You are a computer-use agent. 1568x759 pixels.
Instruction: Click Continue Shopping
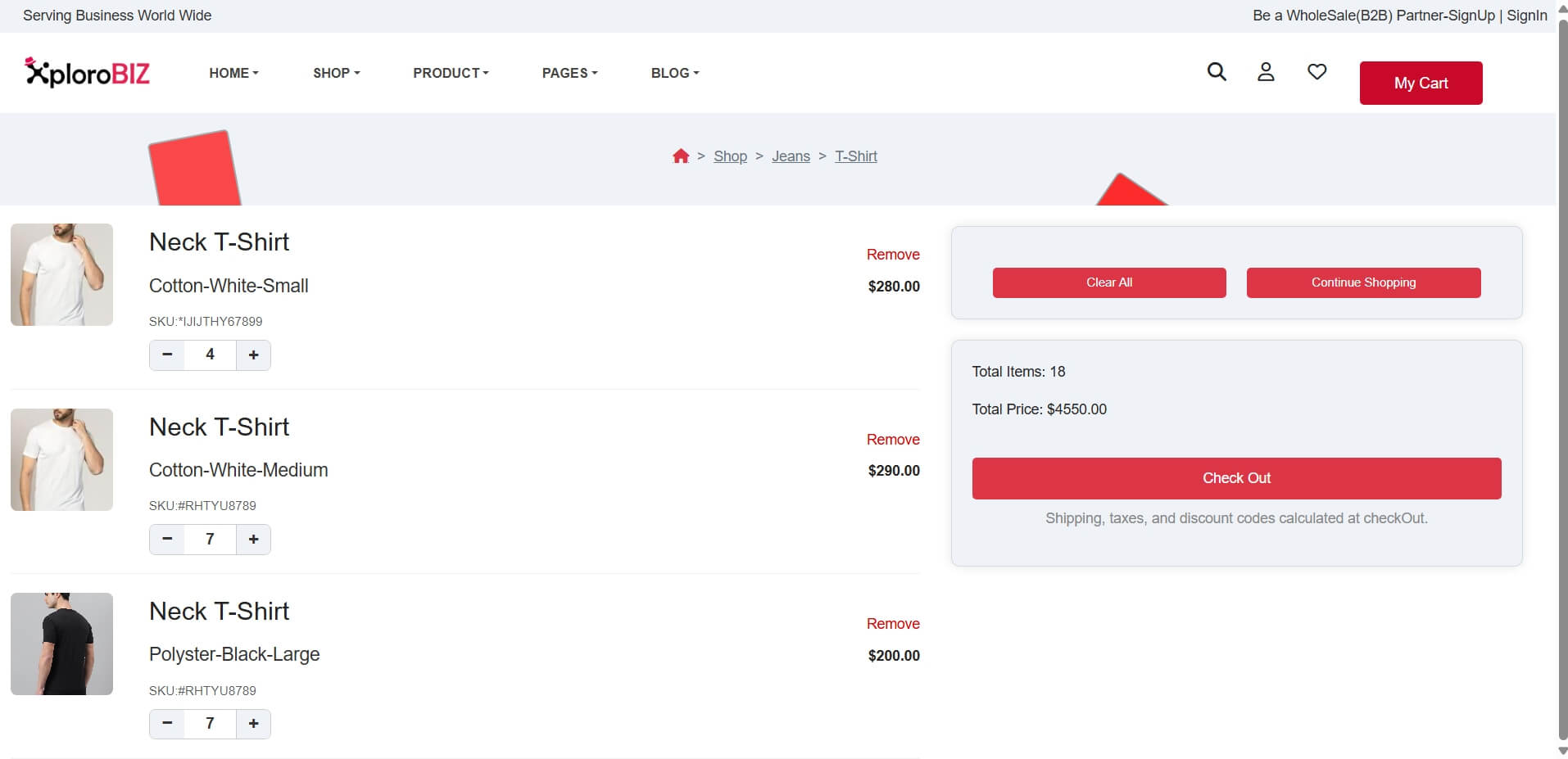(x=1362, y=282)
